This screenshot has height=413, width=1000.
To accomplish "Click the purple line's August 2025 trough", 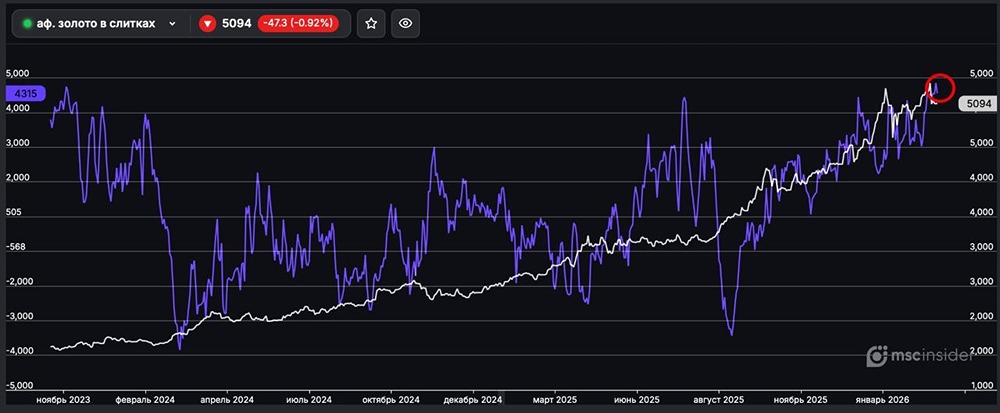I will (x=732, y=334).
